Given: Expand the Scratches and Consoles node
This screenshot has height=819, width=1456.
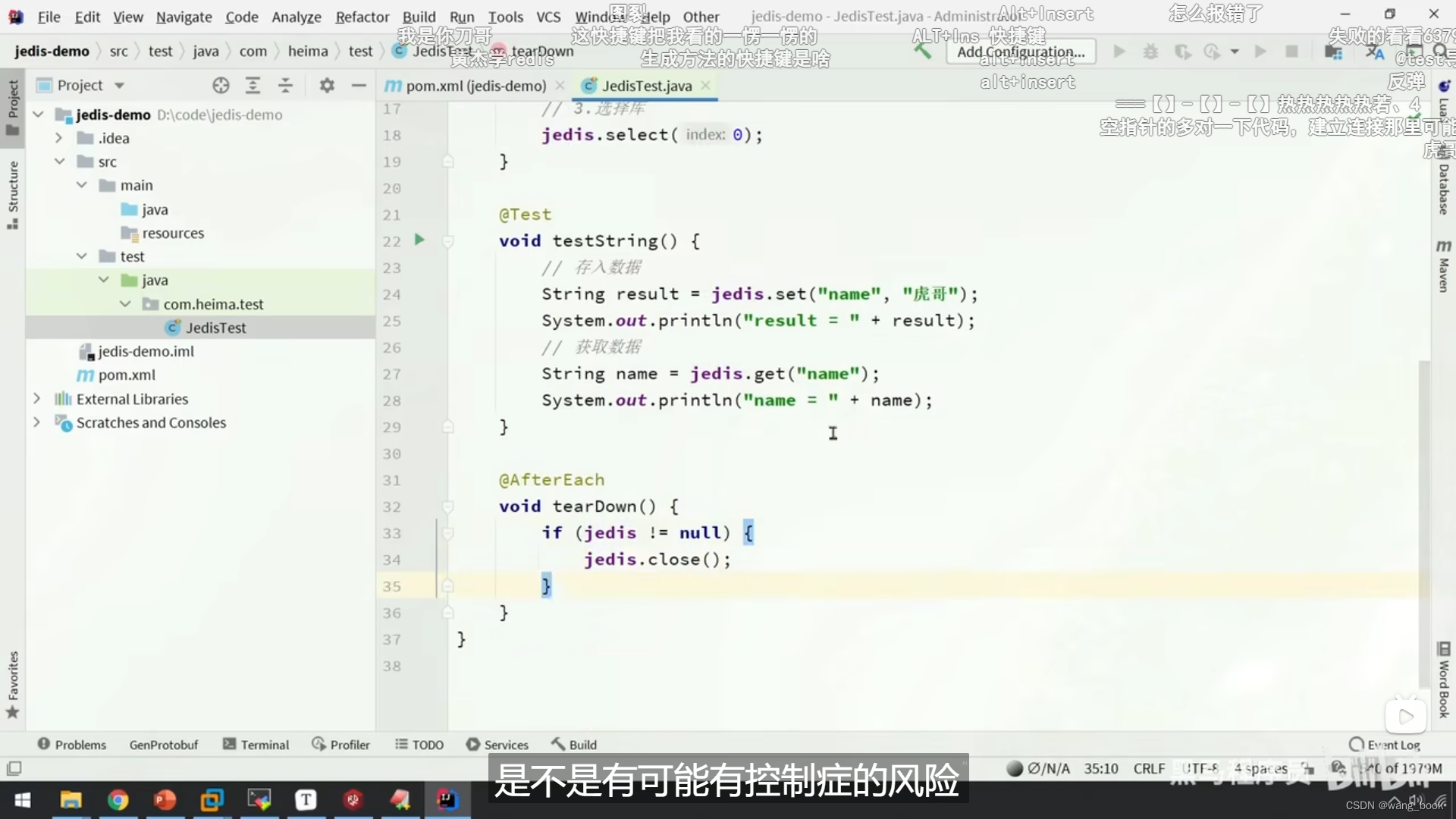Looking at the screenshot, I should 36,422.
